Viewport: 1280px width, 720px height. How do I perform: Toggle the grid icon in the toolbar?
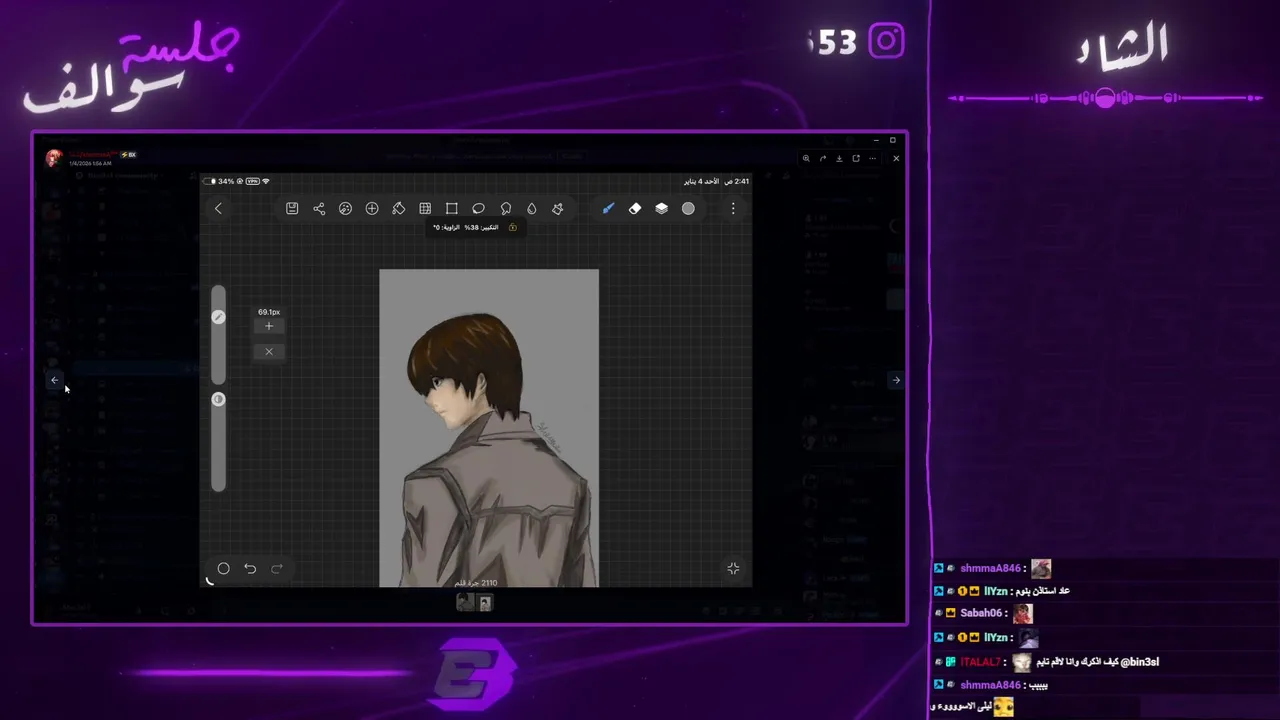coord(425,208)
